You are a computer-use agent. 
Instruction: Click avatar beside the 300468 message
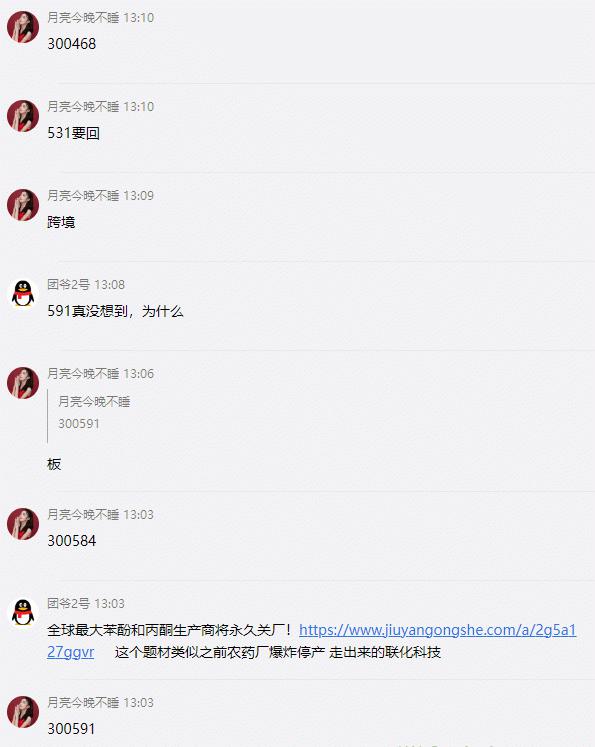[x=23, y=27]
